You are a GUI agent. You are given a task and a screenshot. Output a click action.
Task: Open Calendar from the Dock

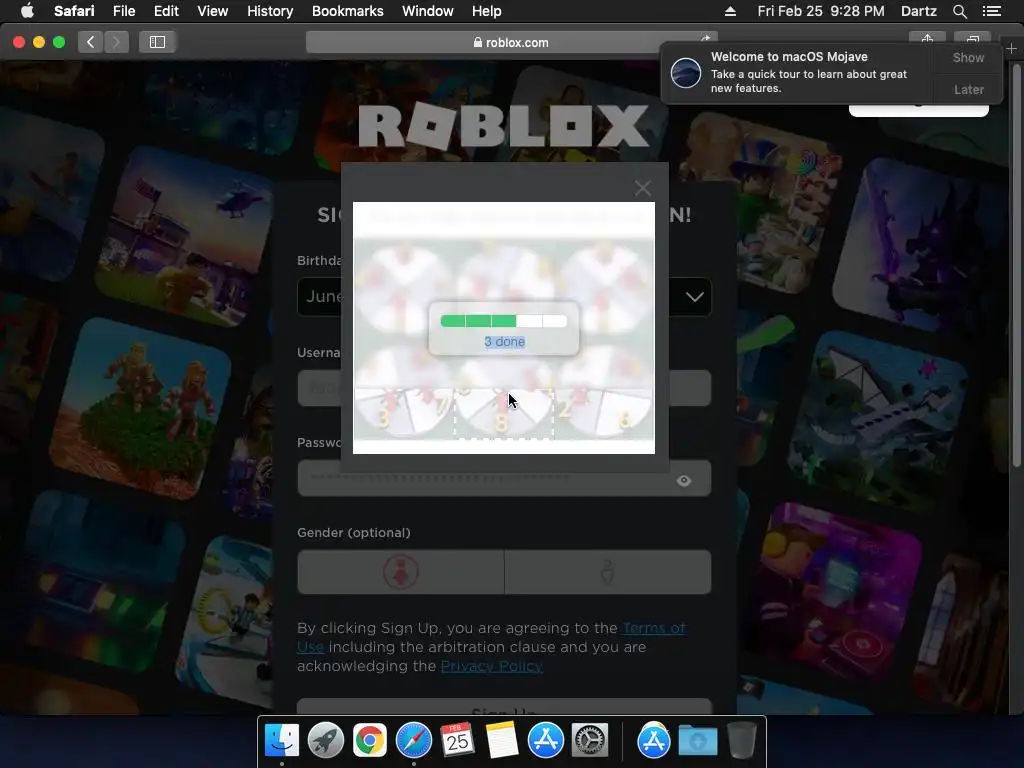[457, 741]
